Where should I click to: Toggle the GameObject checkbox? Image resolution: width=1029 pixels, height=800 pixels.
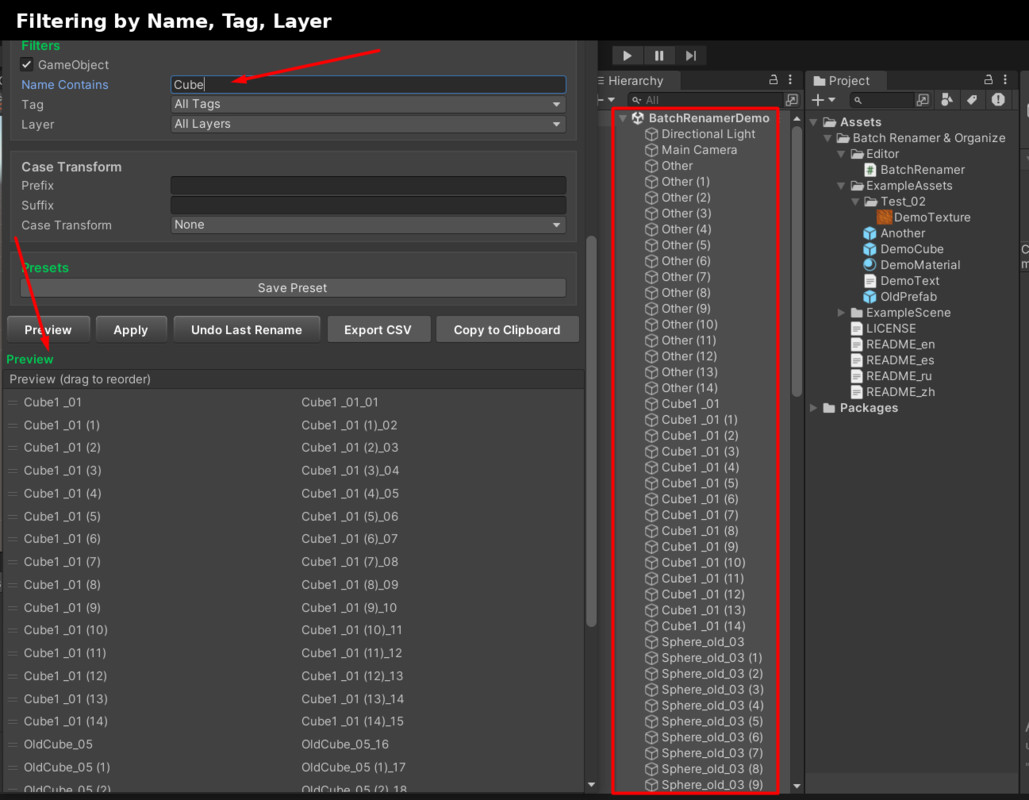pos(27,64)
